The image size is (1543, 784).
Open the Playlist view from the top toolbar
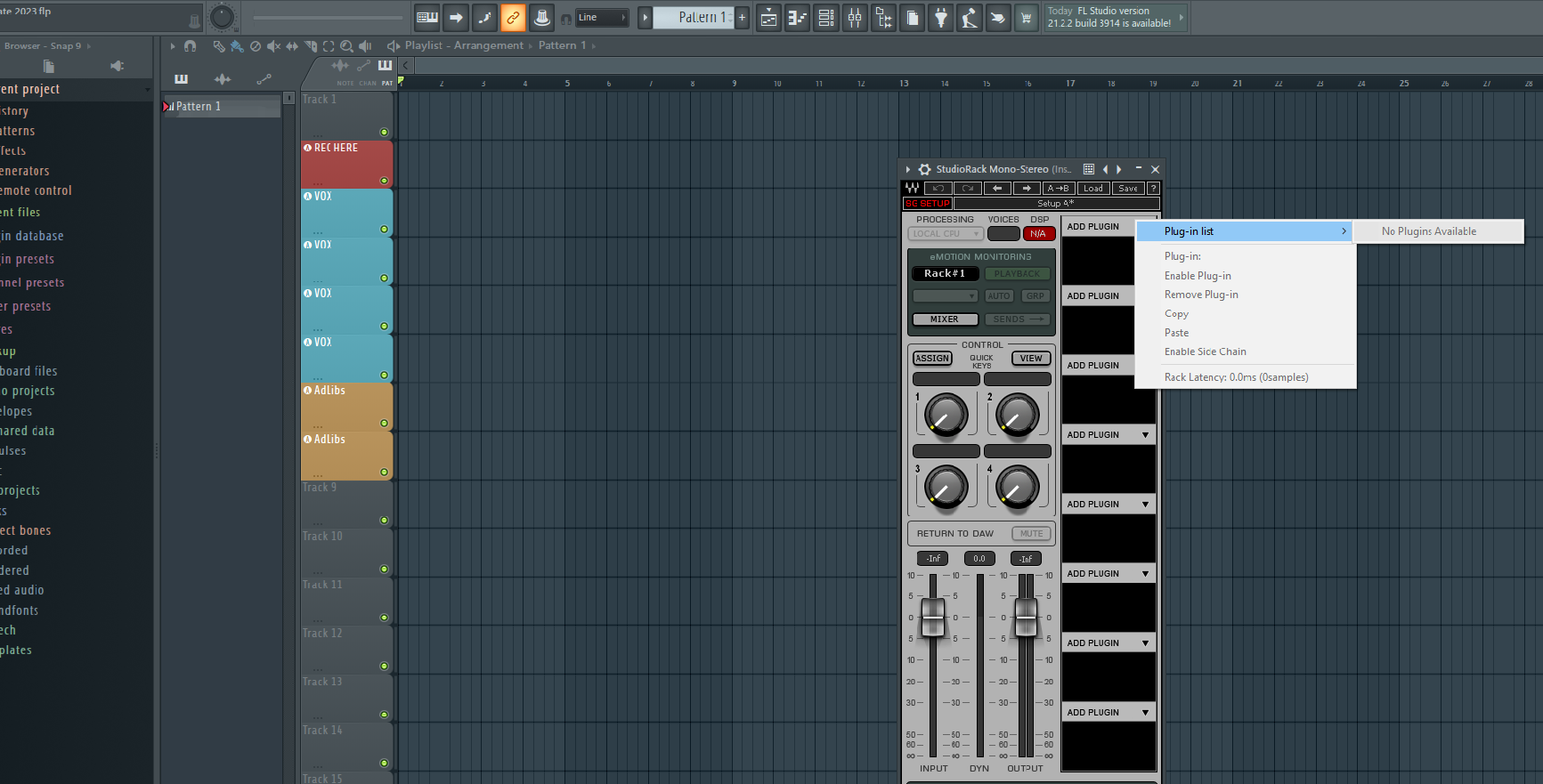point(769,17)
